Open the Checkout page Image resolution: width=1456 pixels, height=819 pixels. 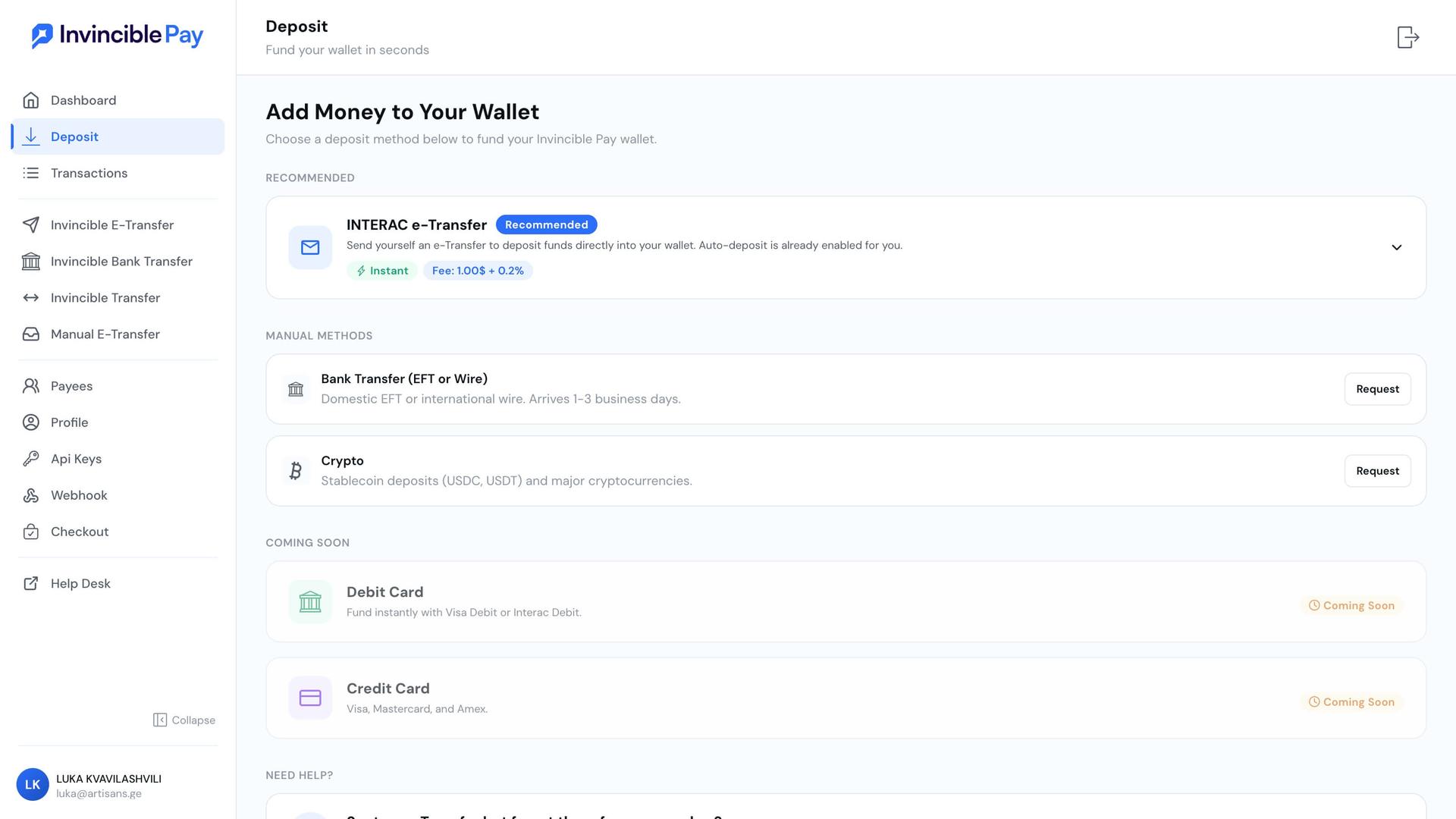click(118, 532)
